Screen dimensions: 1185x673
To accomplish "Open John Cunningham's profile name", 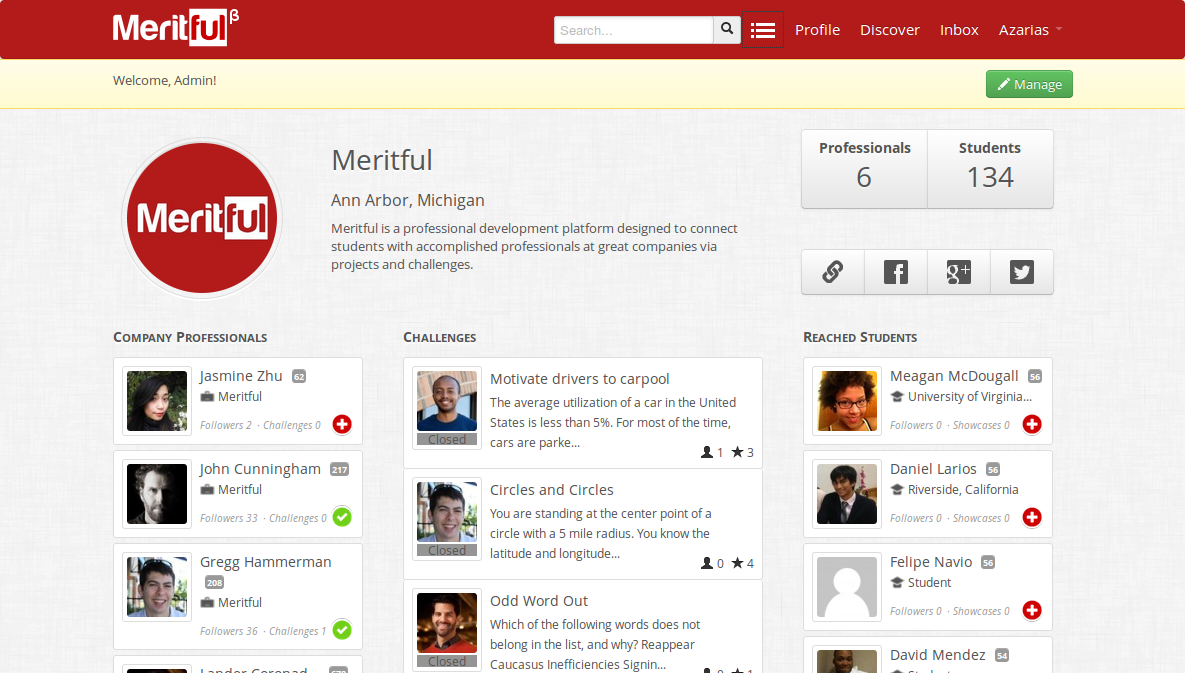I will pyautogui.click(x=261, y=469).
